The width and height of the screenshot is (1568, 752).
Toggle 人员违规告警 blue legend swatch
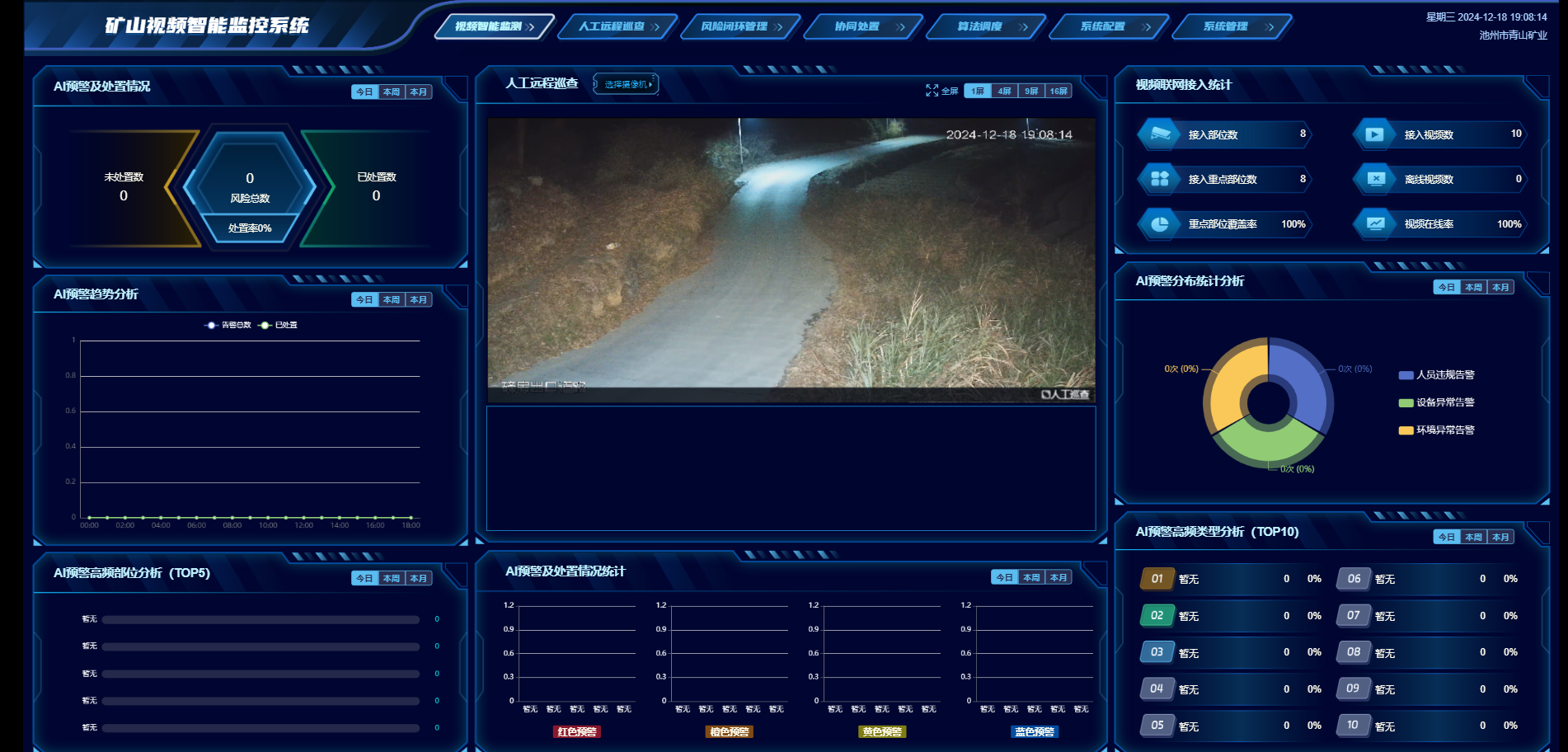1406,375
